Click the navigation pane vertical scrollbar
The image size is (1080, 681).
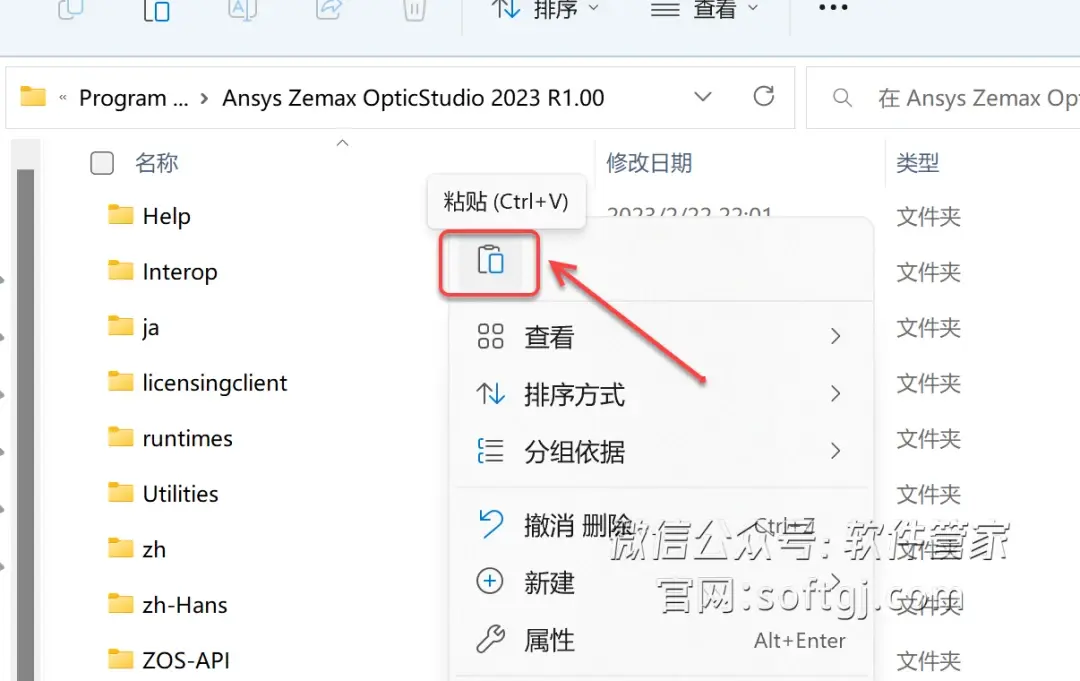[25, 425]
